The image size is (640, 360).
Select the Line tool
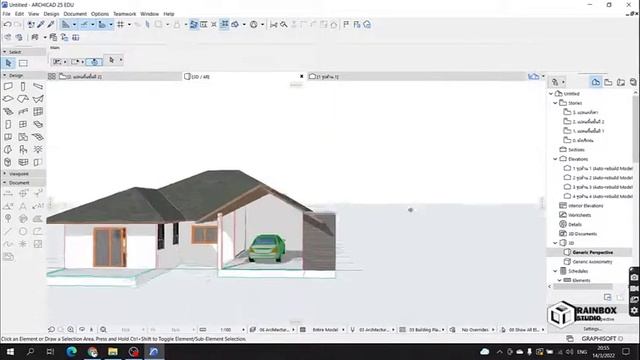[8, 231]
